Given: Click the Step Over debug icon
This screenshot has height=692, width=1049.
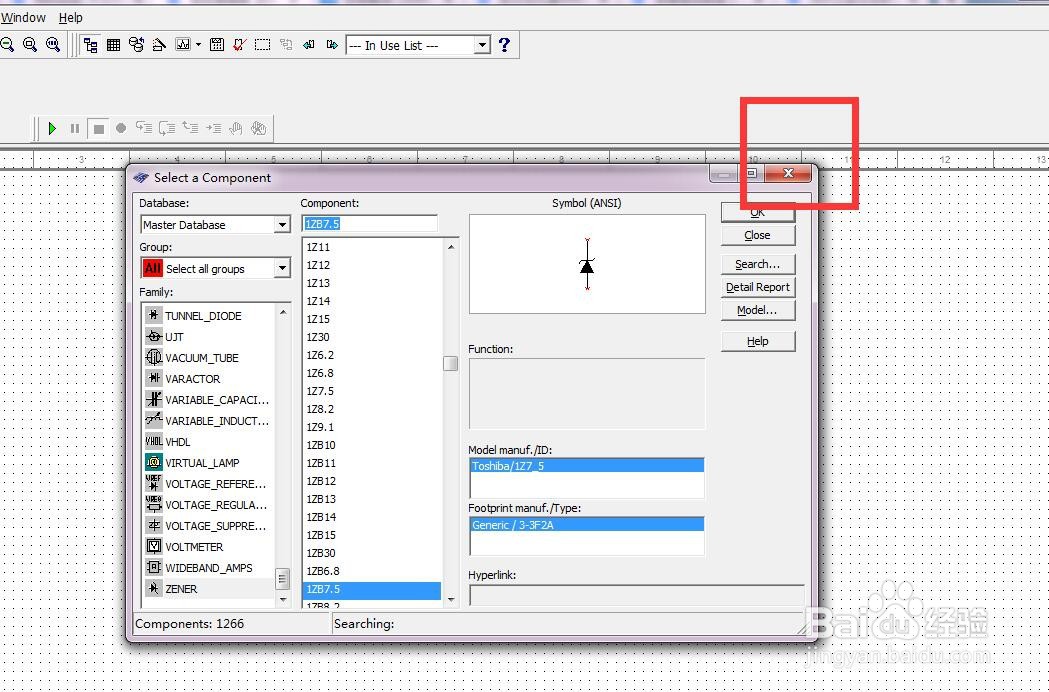Looking at the screenshot, I should tap(167, 127).
